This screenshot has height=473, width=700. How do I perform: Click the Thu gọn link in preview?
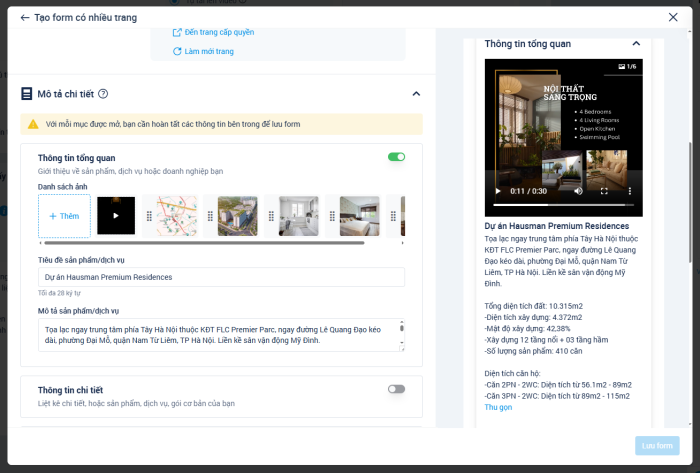[498, 407]
